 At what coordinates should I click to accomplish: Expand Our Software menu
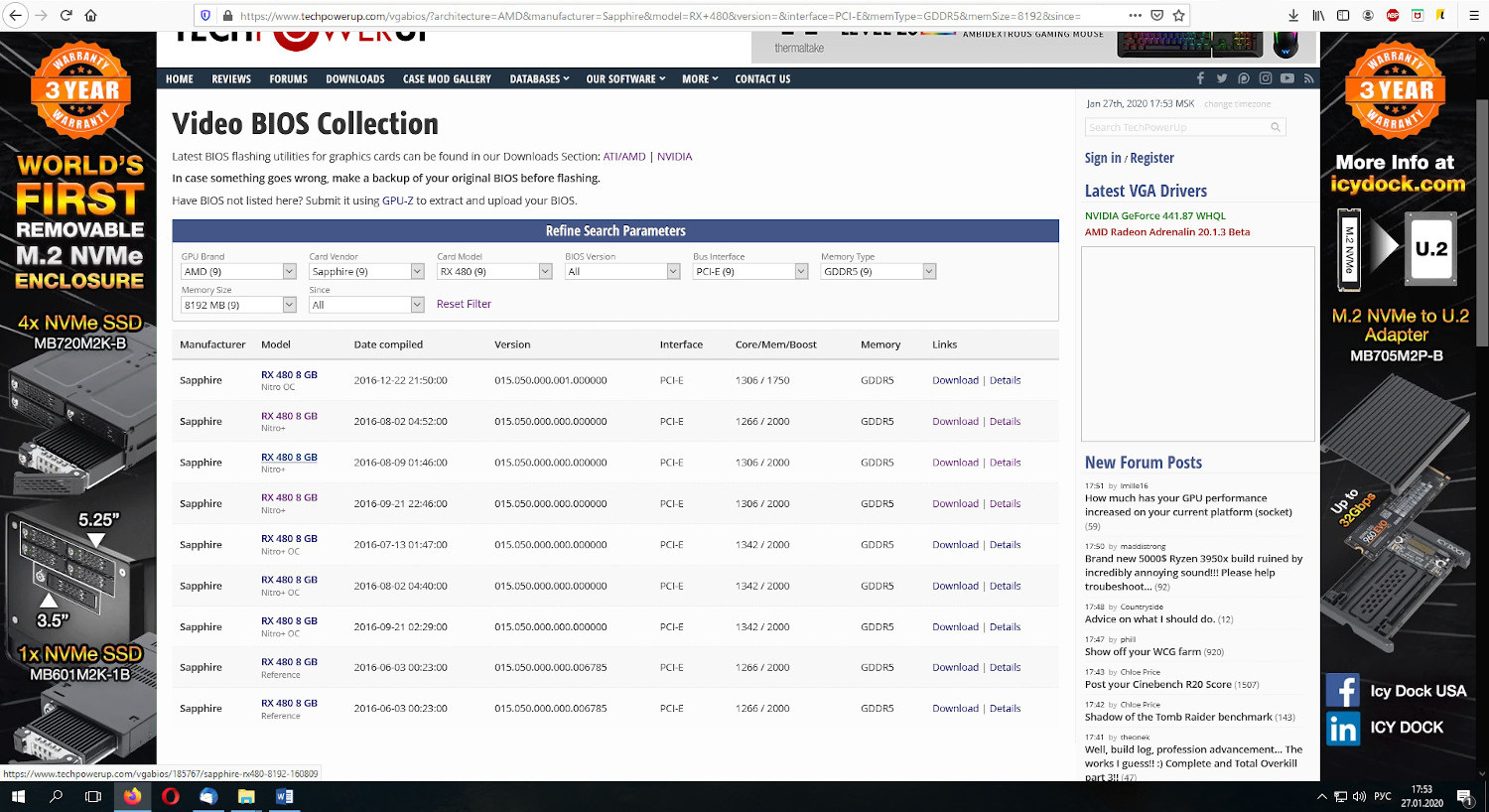pos(625,78)
